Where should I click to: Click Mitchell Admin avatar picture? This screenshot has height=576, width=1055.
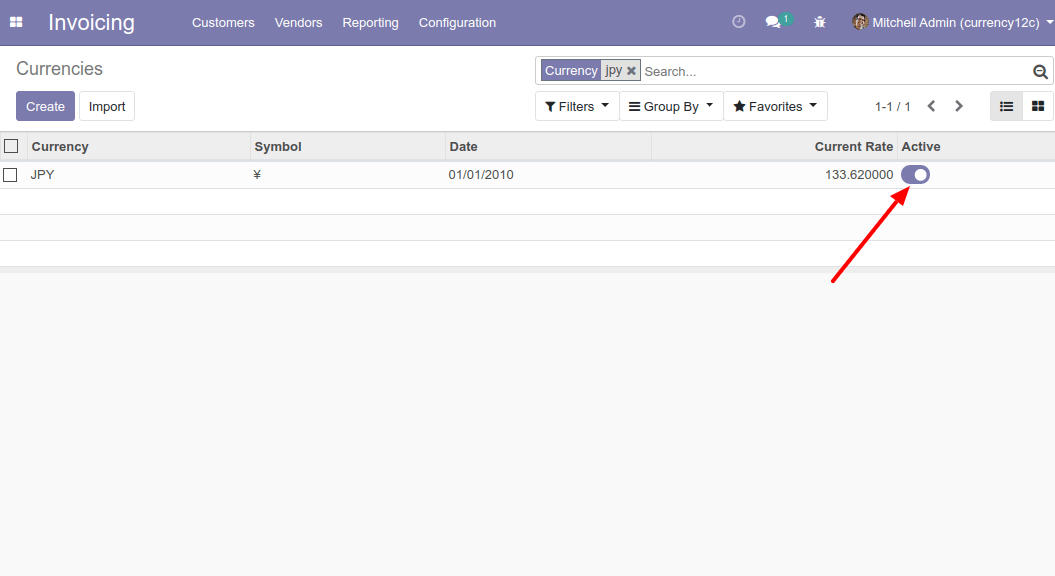[859, 22]
